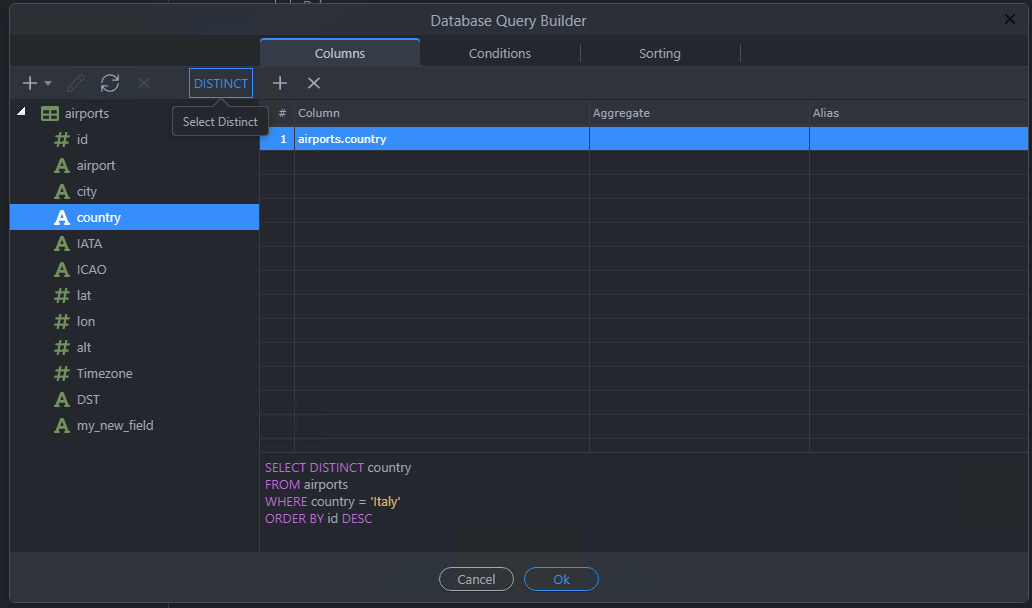Click the remove table X icon
Viewport: 1032px width, 608px height.
tap(144, 83)
